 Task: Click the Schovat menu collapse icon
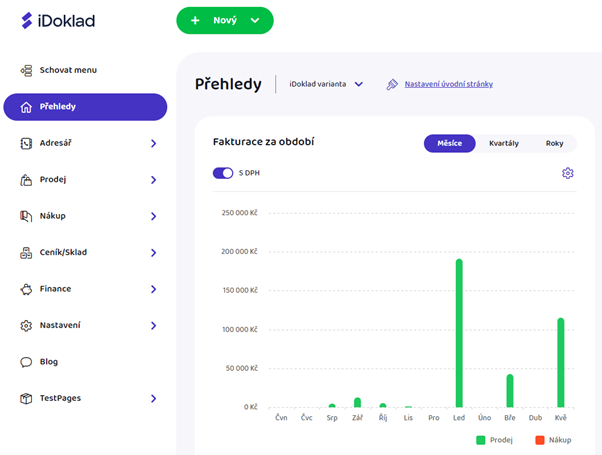(26, 70)
